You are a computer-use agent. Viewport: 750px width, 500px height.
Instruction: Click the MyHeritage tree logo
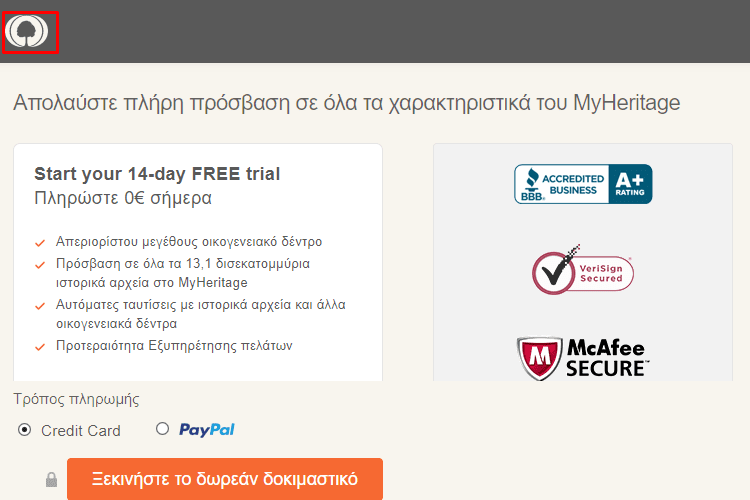click(x=27, y=32)
